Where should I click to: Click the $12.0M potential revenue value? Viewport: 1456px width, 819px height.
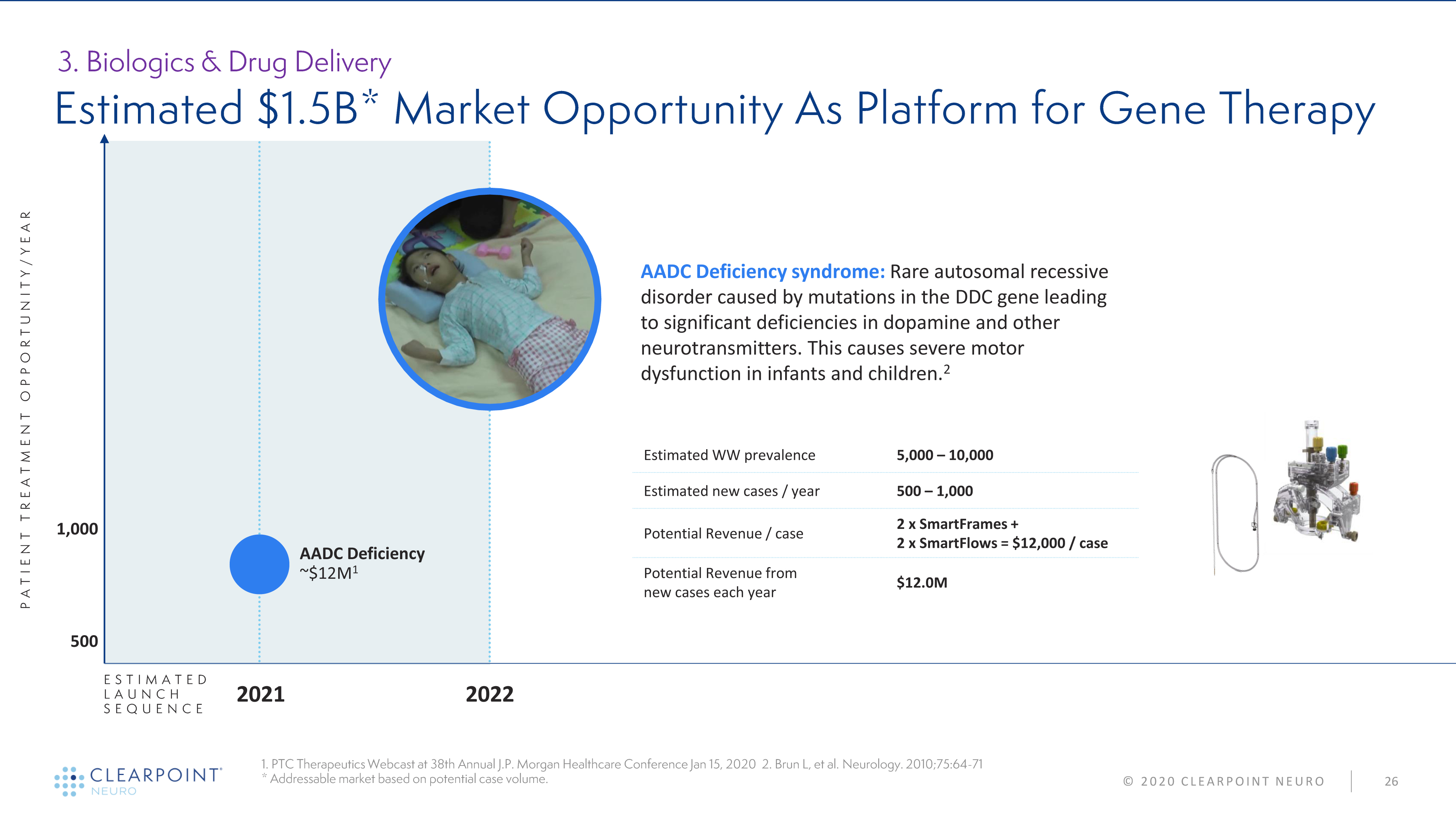[x=921, y=583]
